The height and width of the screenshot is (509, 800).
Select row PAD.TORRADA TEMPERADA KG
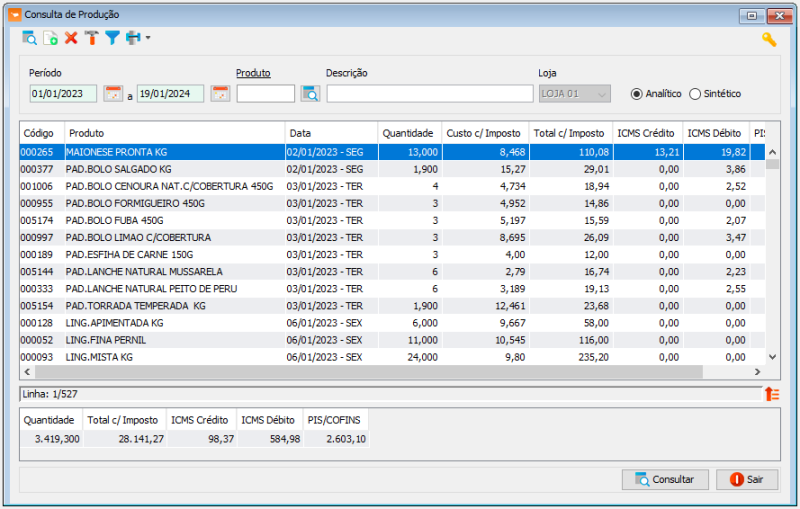392,306
